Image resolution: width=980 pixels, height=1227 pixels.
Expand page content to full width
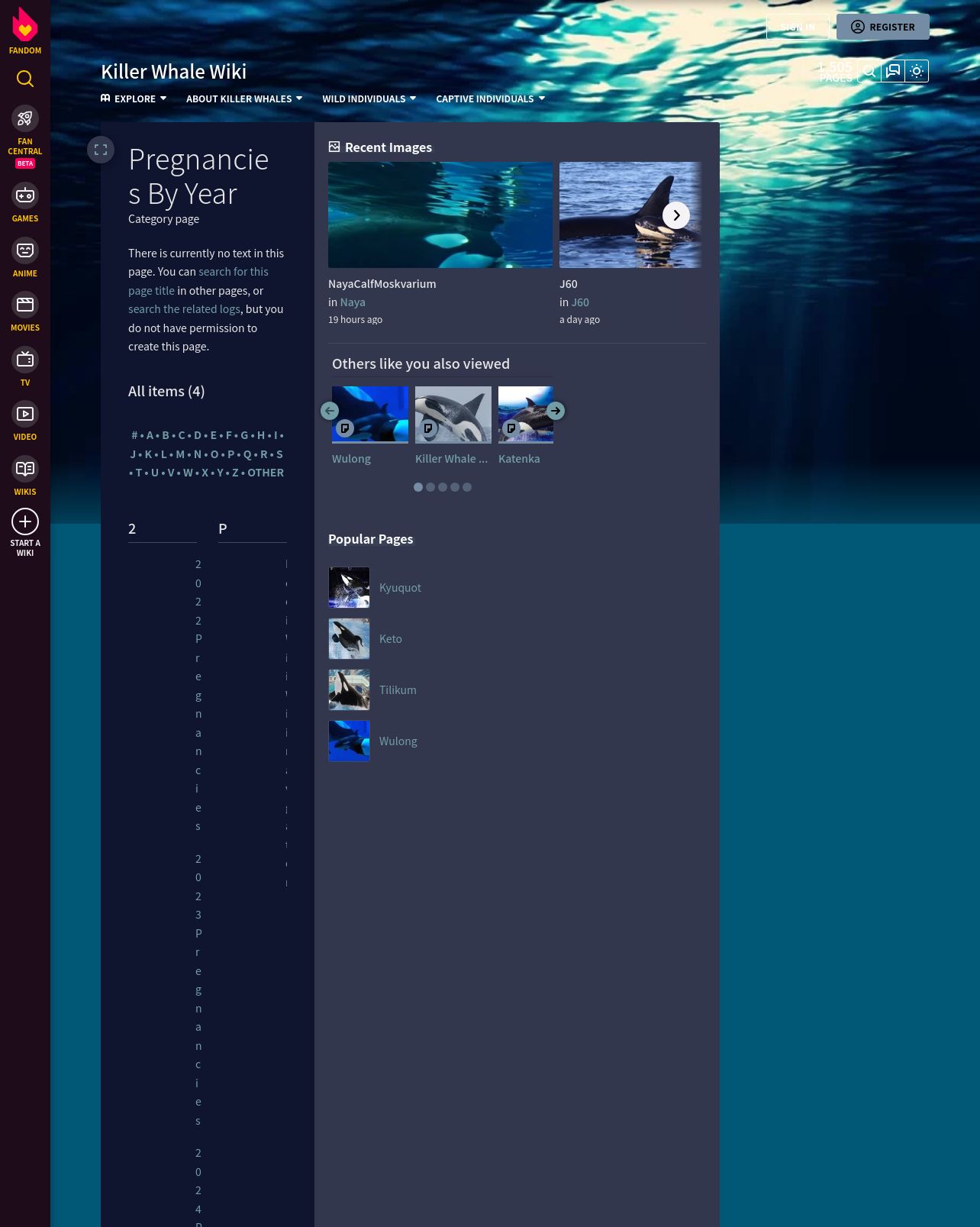(x=101, y=150)
